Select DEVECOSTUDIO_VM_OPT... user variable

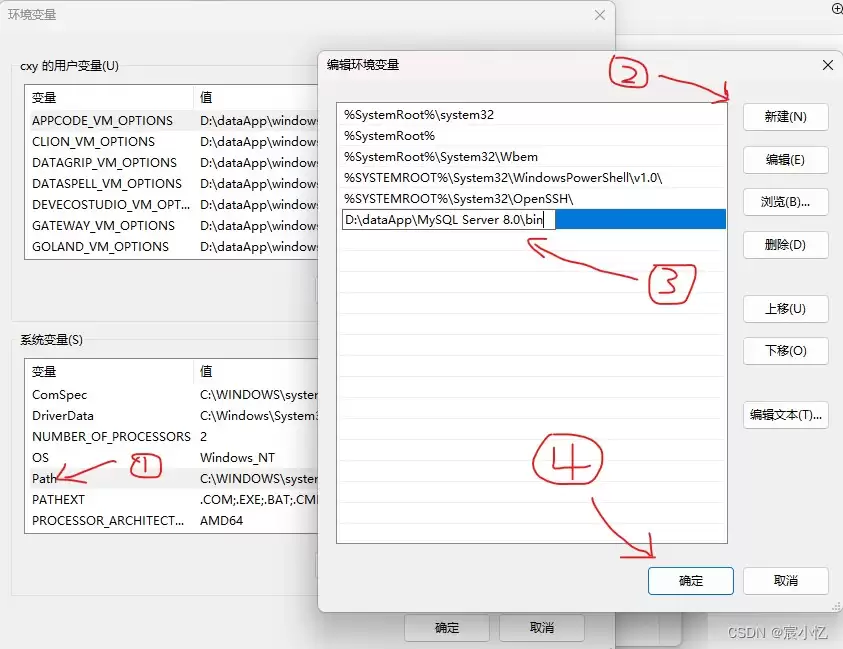172,204
